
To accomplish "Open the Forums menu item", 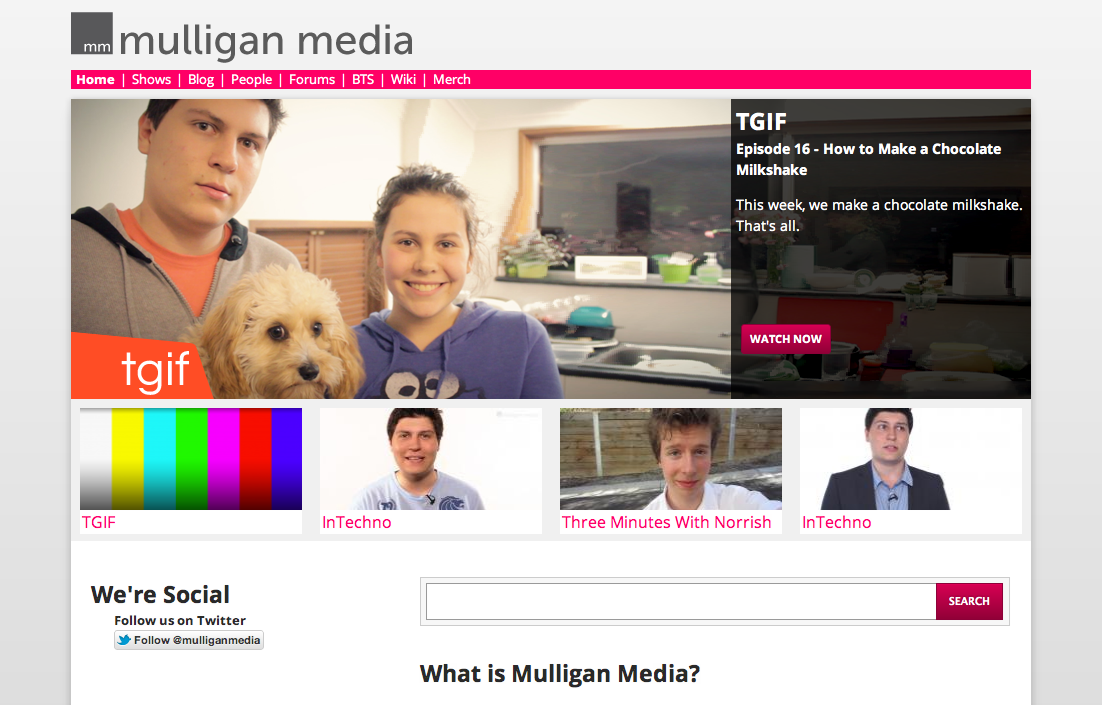I will pyautogui.click(x=312, y=79).
